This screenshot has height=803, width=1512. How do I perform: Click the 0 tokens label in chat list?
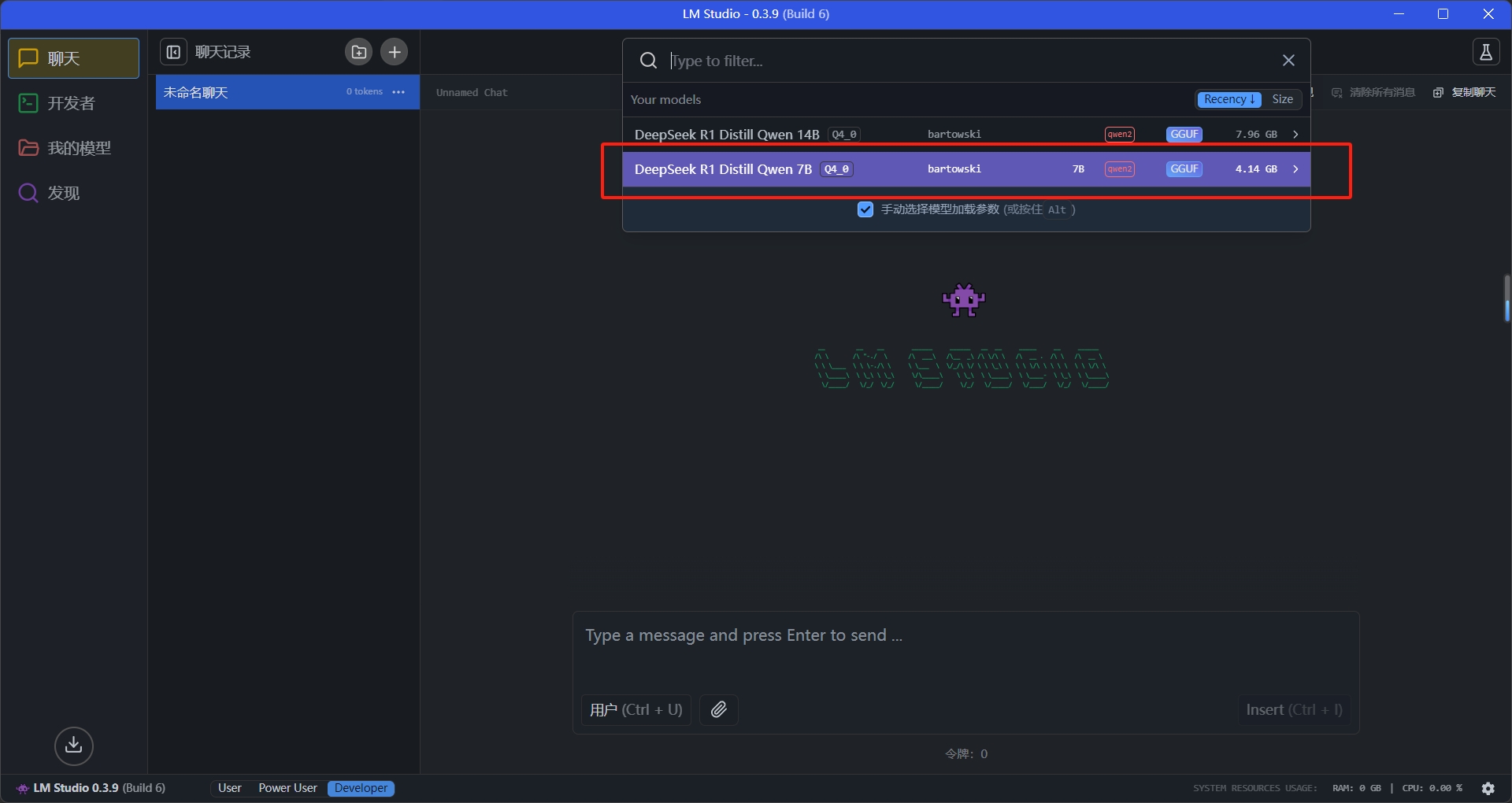(365, 92)
